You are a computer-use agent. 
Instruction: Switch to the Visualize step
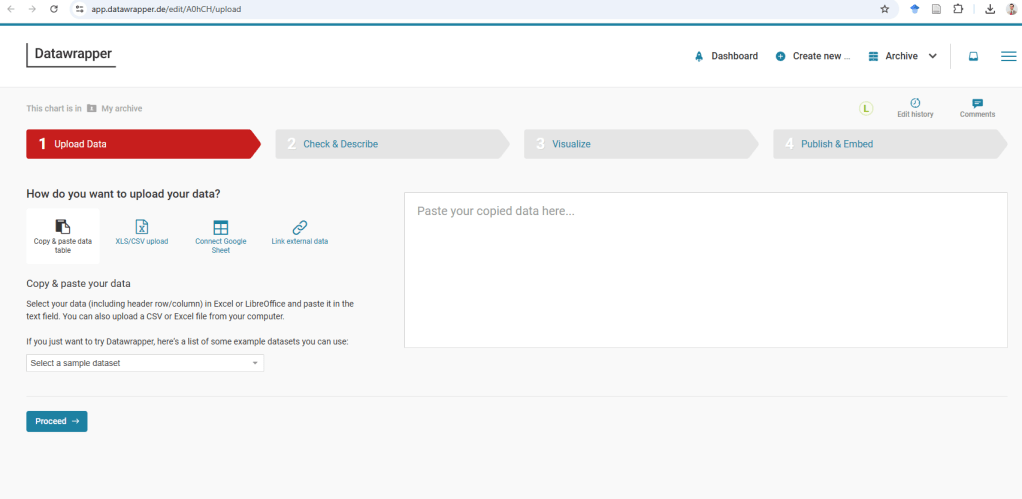(571, 144)
